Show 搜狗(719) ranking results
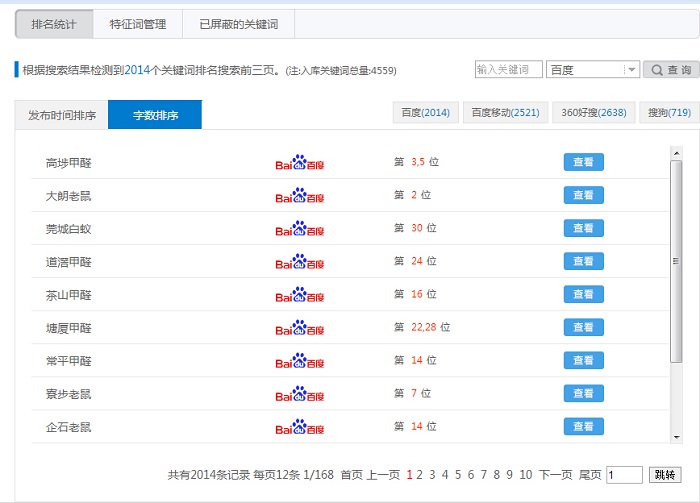Image resolution: width=700 pixels, height=503 pixels. [x=668, y=113]
